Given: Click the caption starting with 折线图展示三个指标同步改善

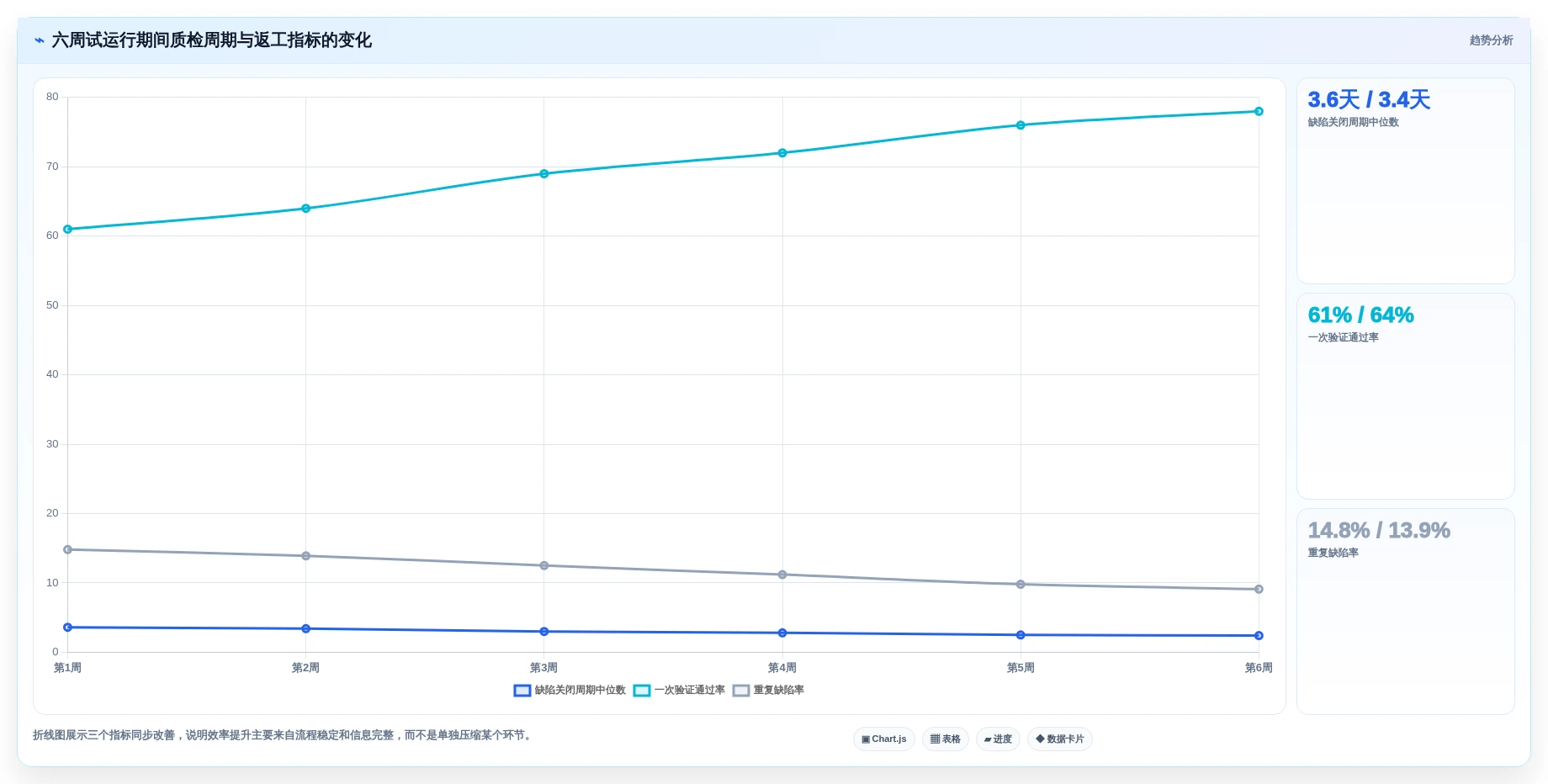Looking at the screenshot, I should pyautogui.click(x=284, y=735).
